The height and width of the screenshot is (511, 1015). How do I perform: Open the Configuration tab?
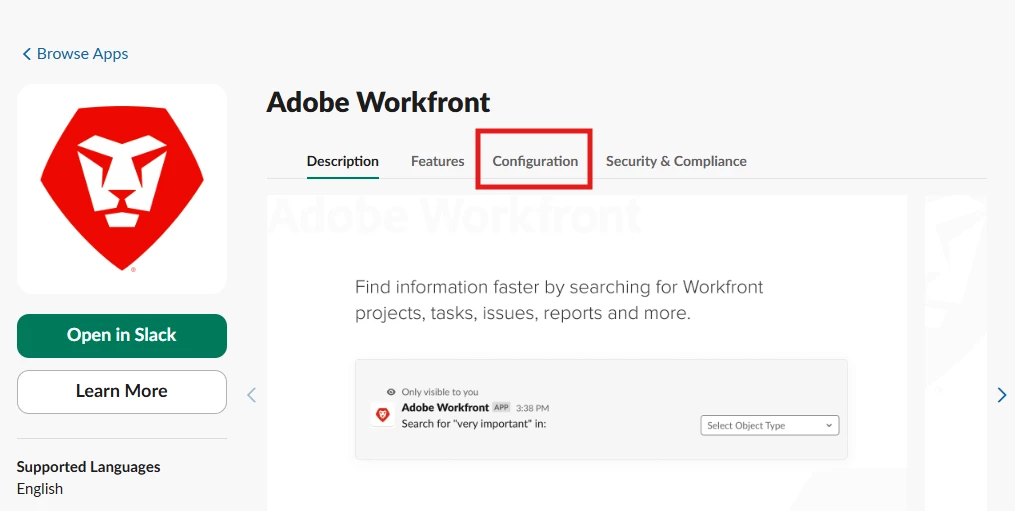(x=535, y=161)
